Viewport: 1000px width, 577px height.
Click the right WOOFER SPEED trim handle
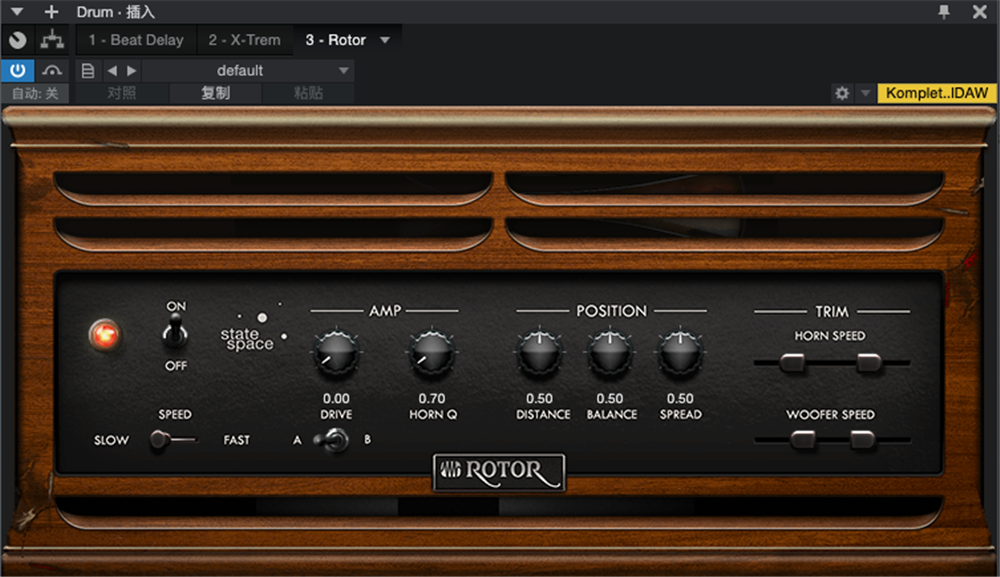(862, 440)
